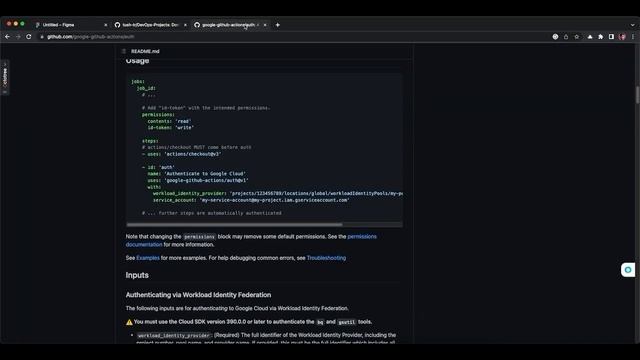Click the share page icon

[x=566, y=37]
